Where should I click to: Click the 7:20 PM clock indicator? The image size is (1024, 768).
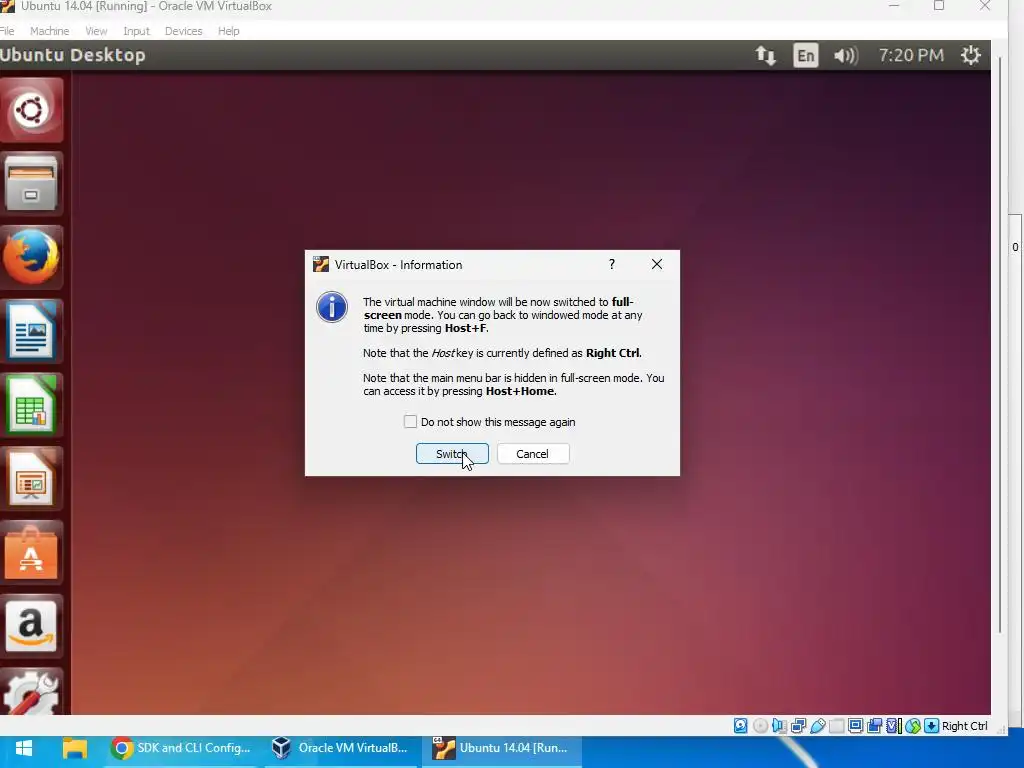911,56
